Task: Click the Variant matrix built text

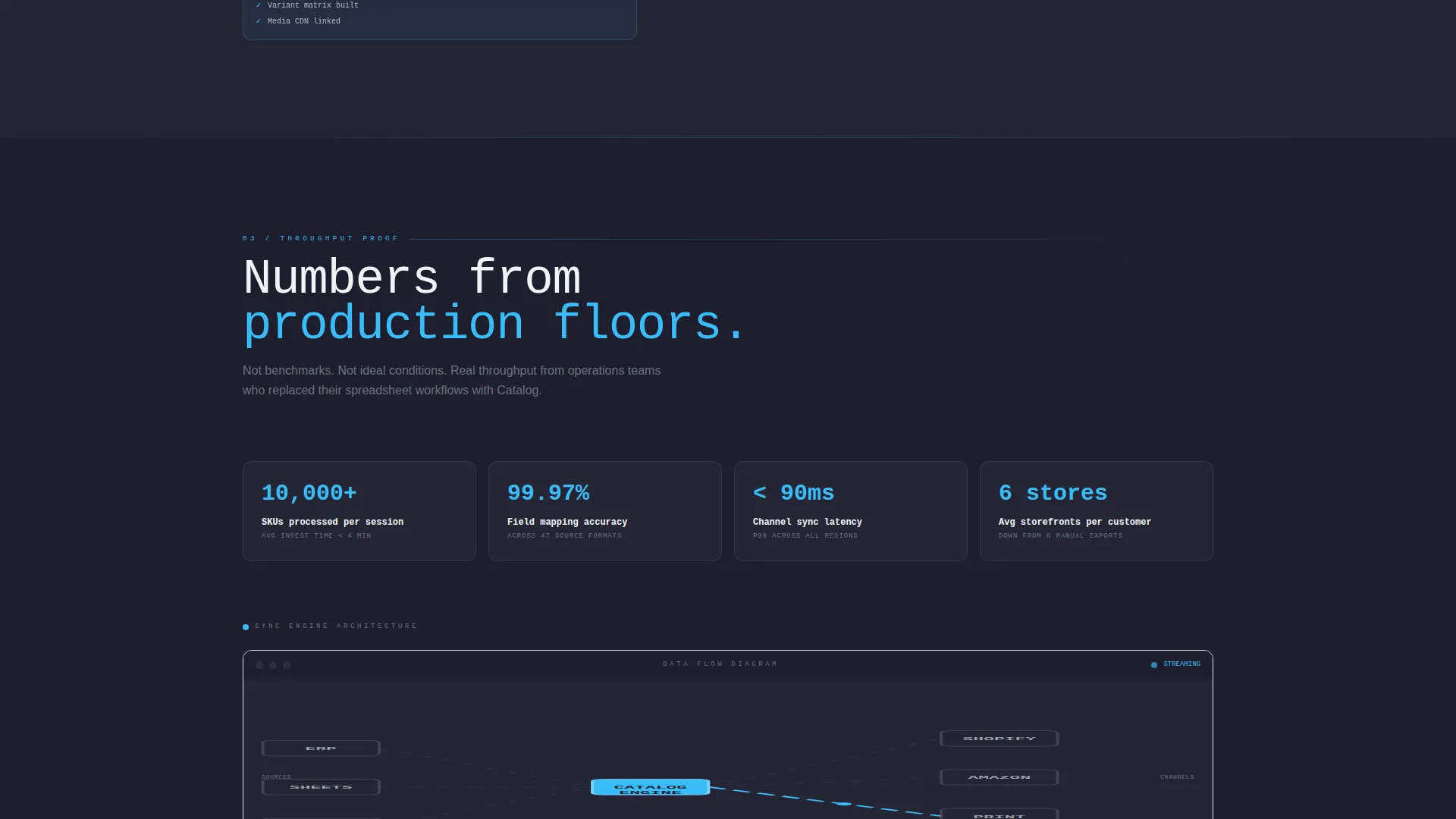Action: pyautogui.click(x=313, y=5)
